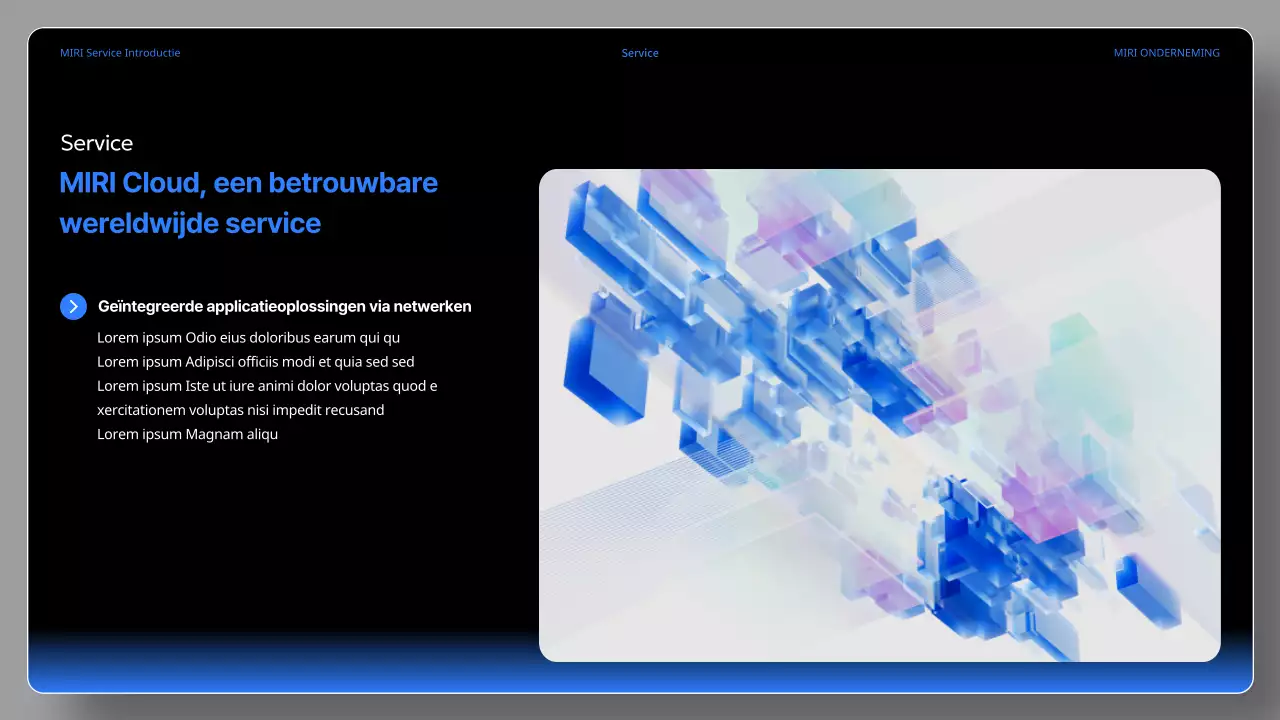
Task: Select the line "Lorem ipsum Iste ut iure"
Action: (x=267, y=386)
